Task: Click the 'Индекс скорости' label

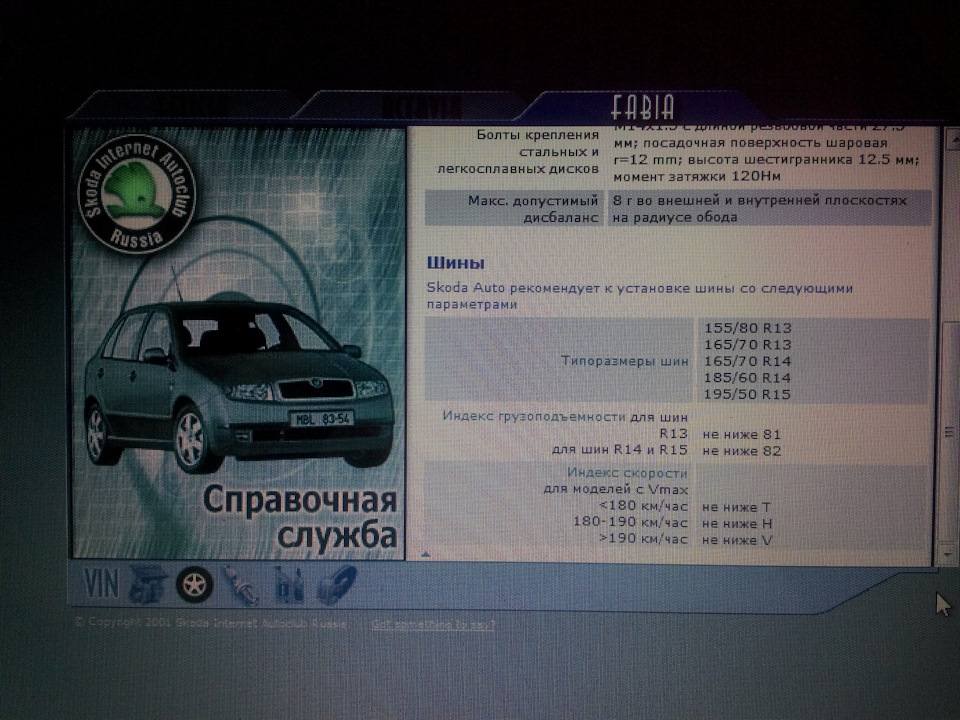Action: point(627,473)
